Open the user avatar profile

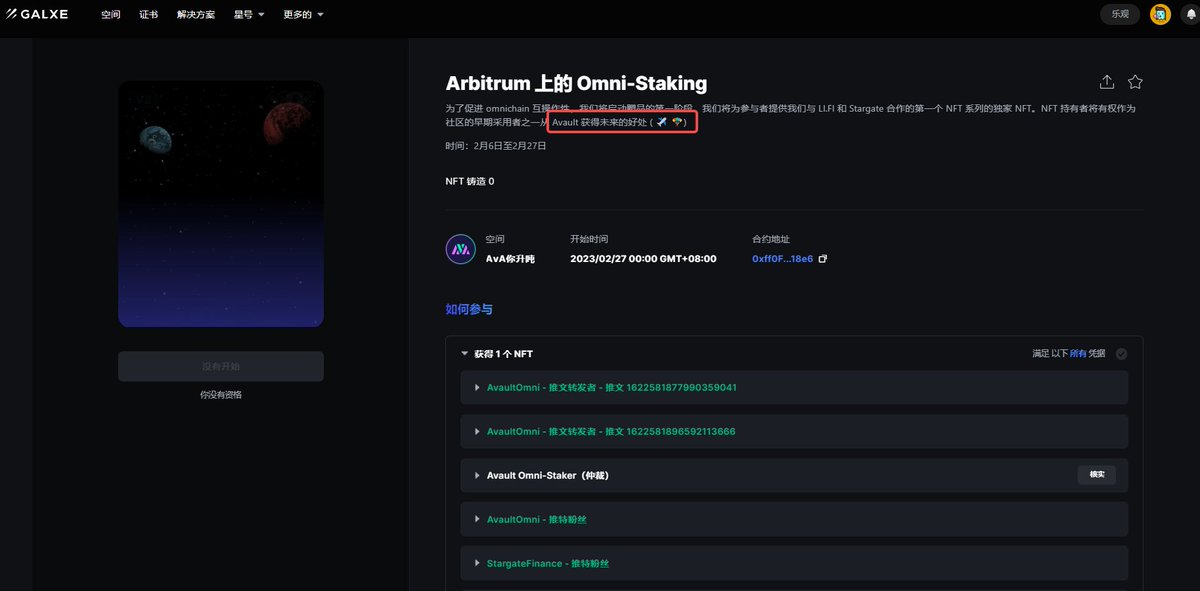[1160, 14]
